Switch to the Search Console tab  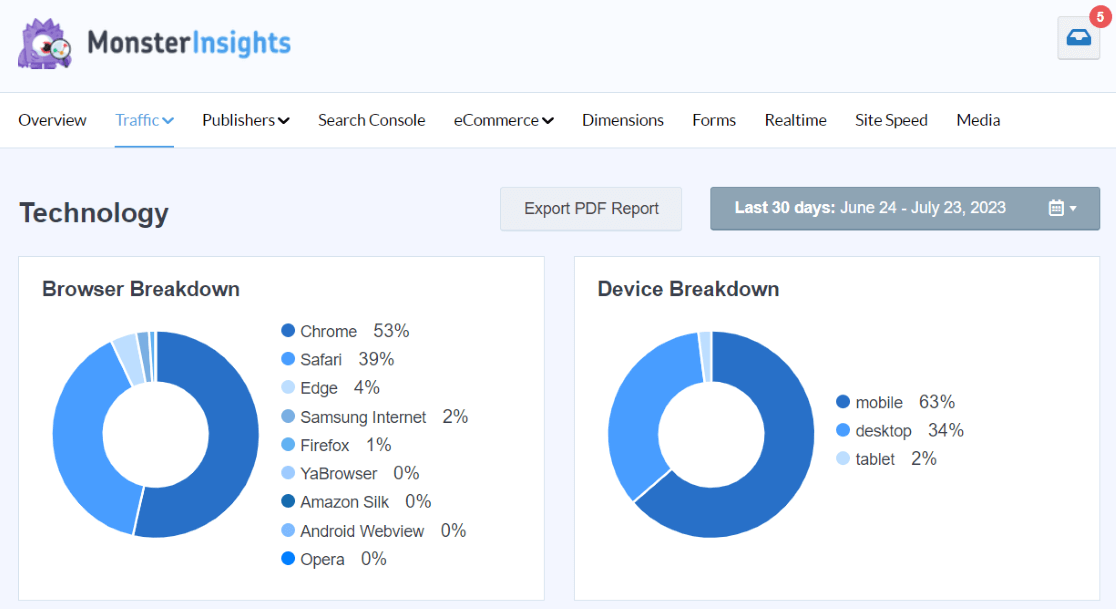(371, 120)
